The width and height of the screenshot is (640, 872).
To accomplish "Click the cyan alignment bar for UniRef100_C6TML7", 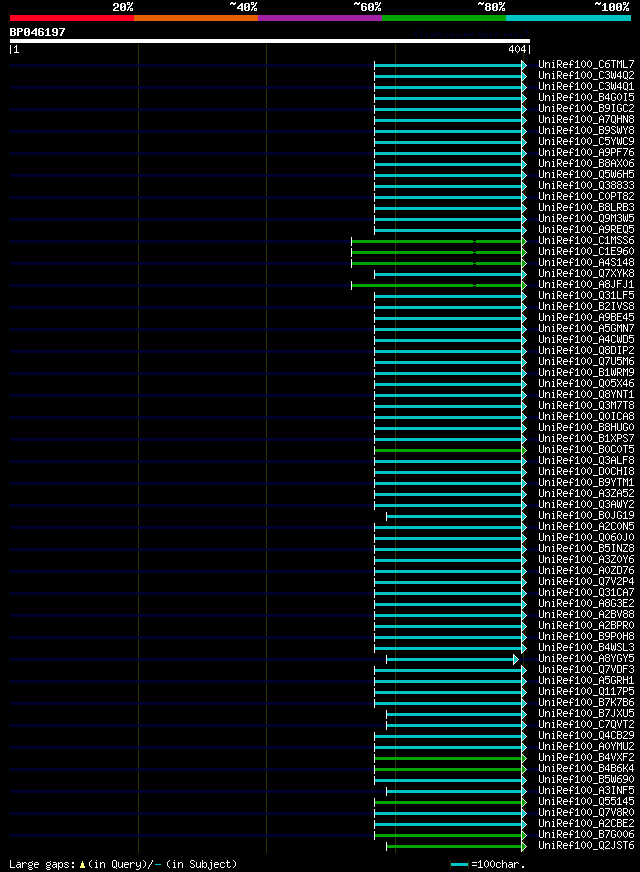I will click(x=448, y=66).
